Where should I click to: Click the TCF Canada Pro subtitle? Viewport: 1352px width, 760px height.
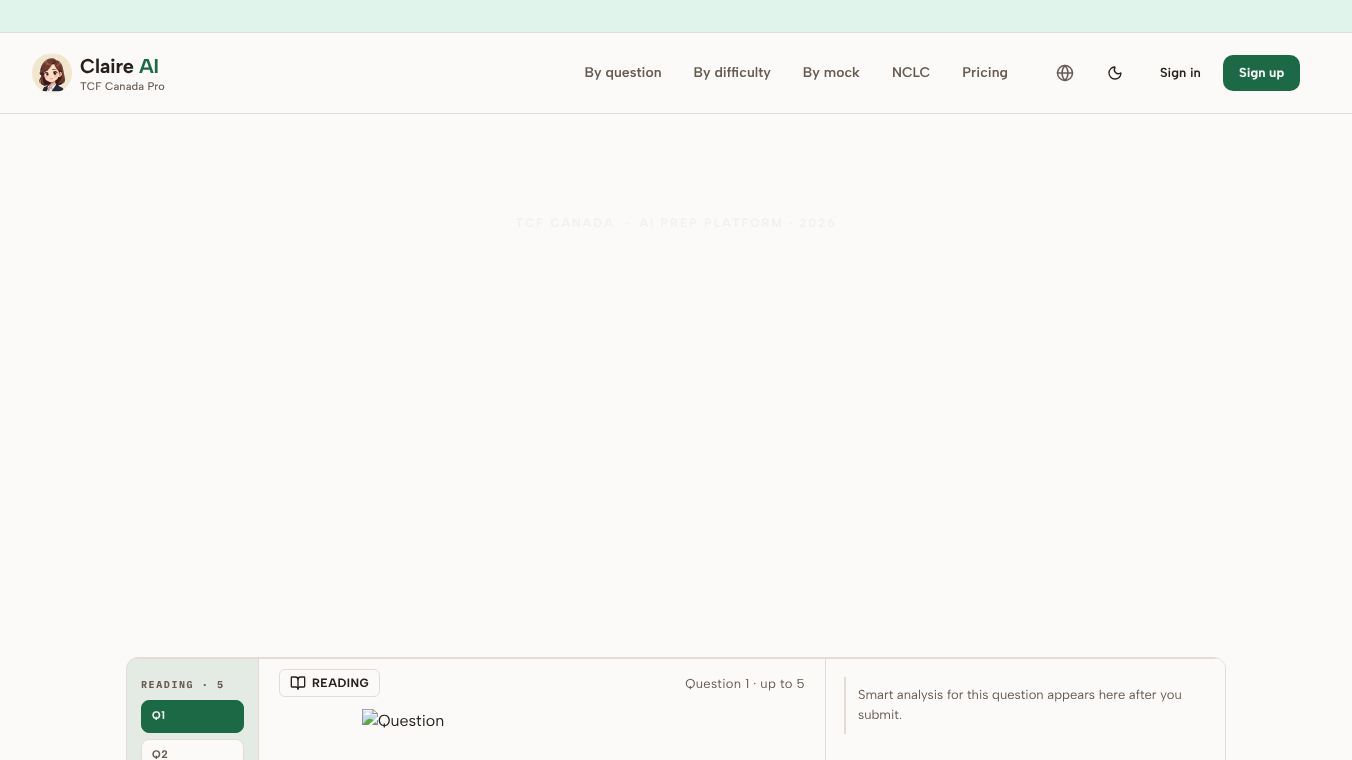coord(122,87)
